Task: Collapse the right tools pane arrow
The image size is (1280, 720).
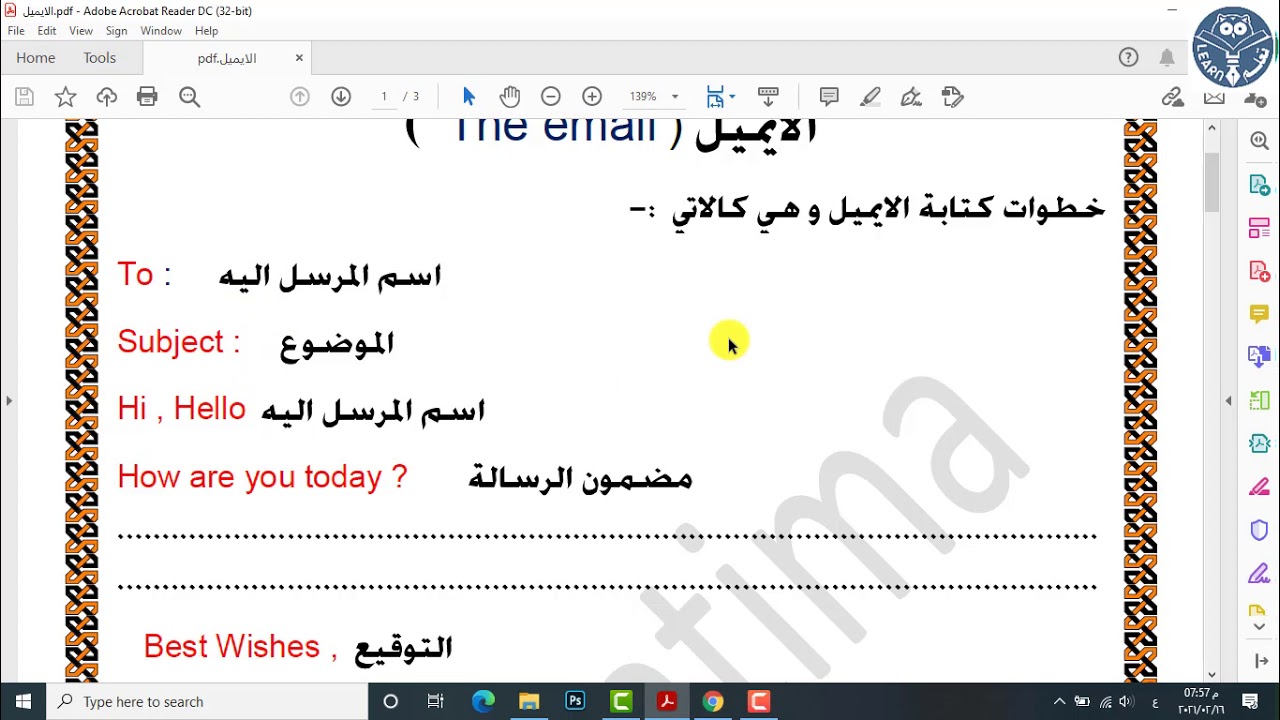Action: coord(1229,401)
